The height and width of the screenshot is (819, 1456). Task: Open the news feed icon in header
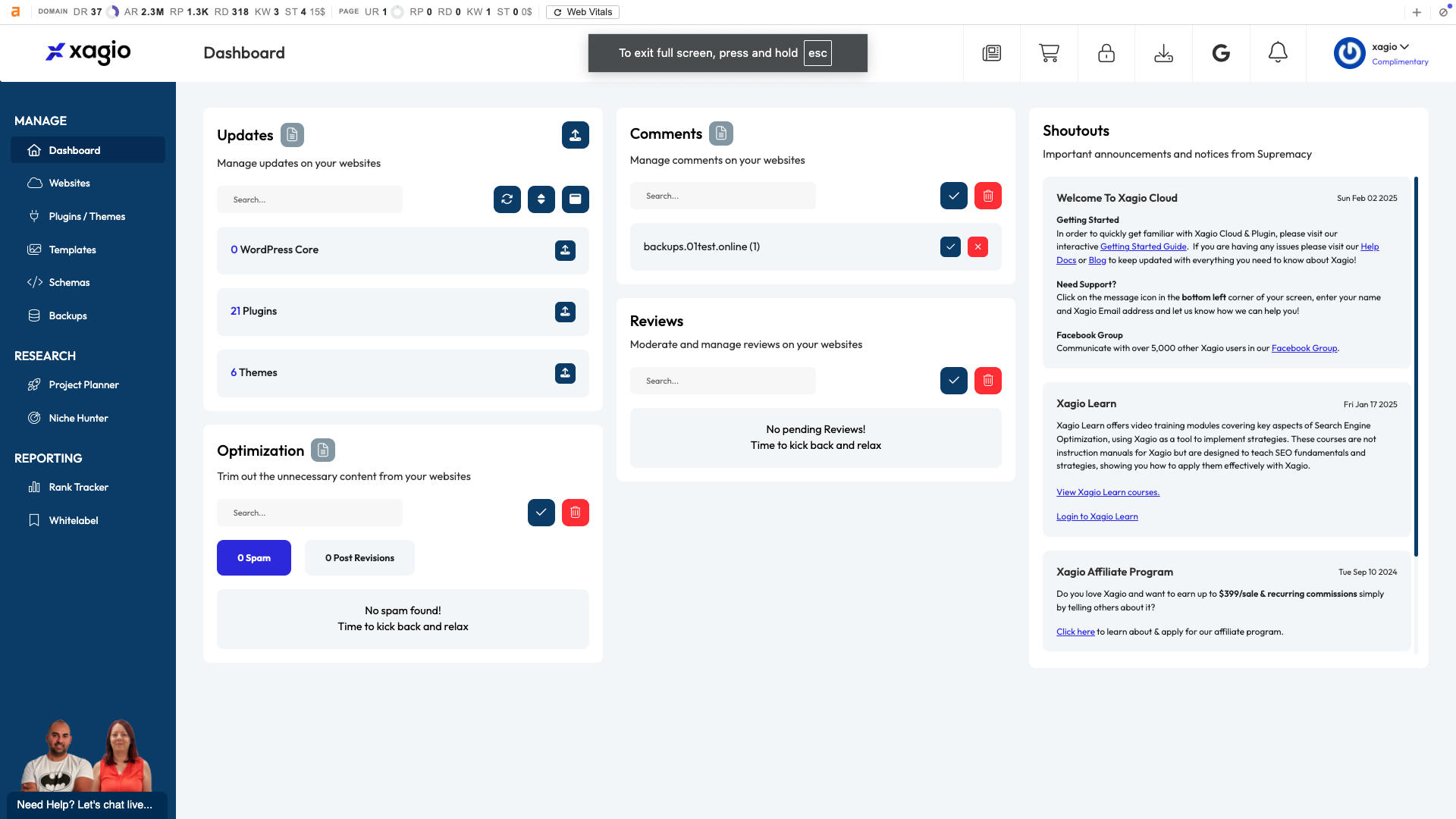coord(991,53)
